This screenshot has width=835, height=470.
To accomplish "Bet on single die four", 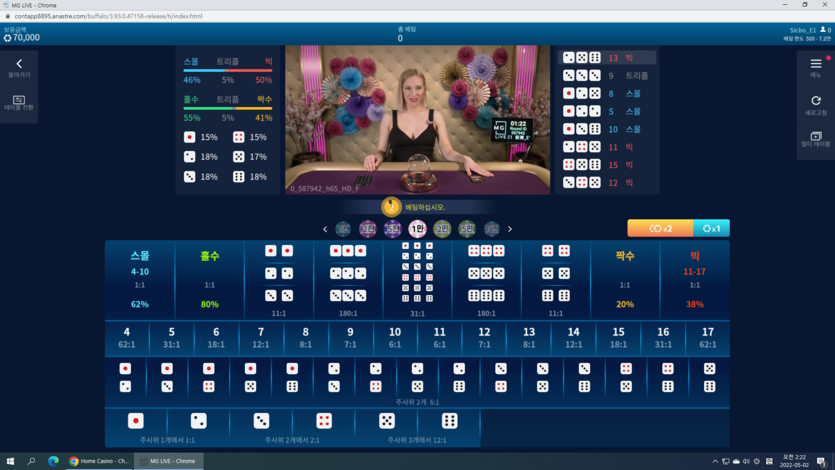I will (324, 421).
